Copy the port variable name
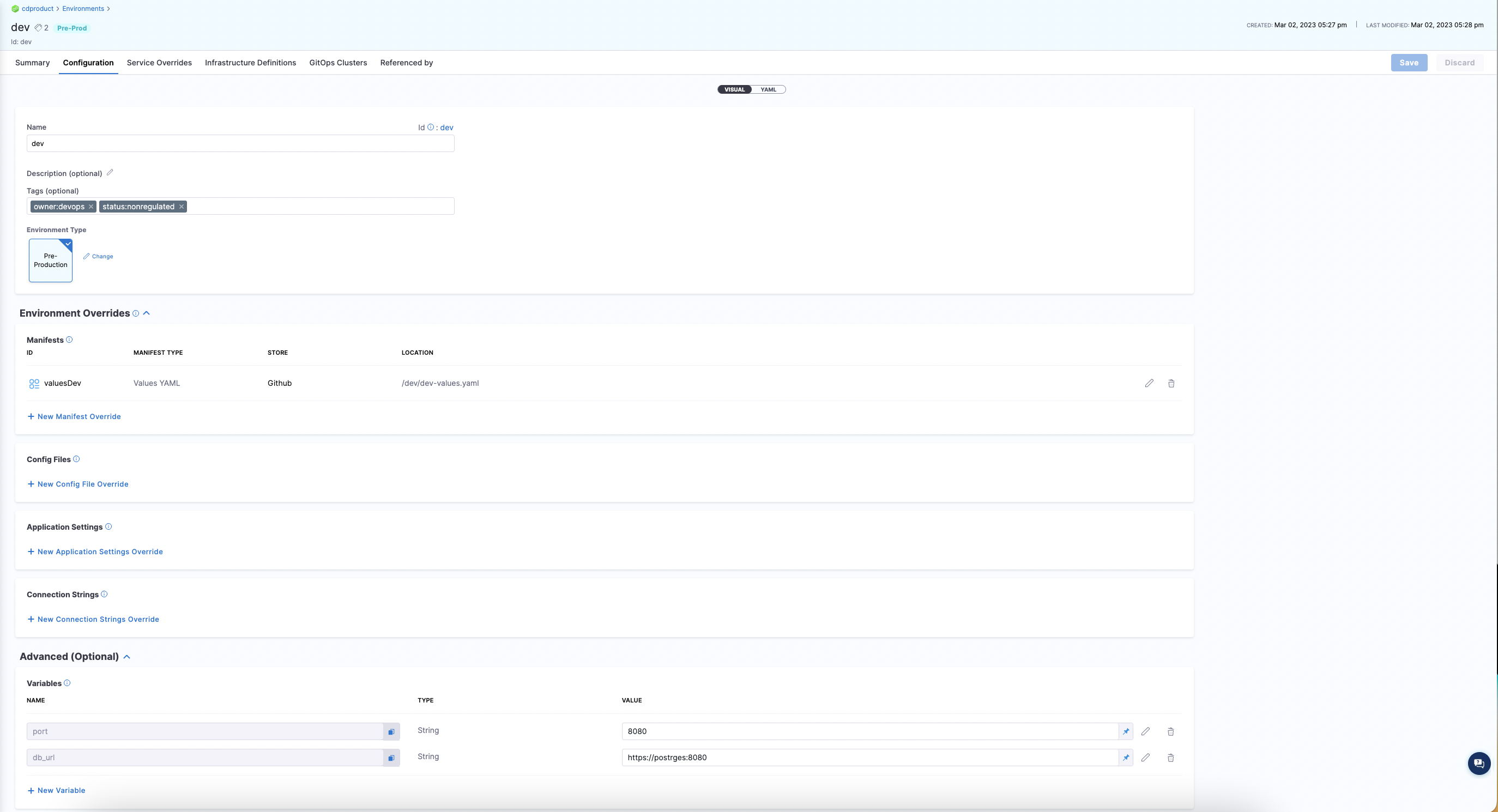The image size is (1498, 812). [x=391, y=732]
